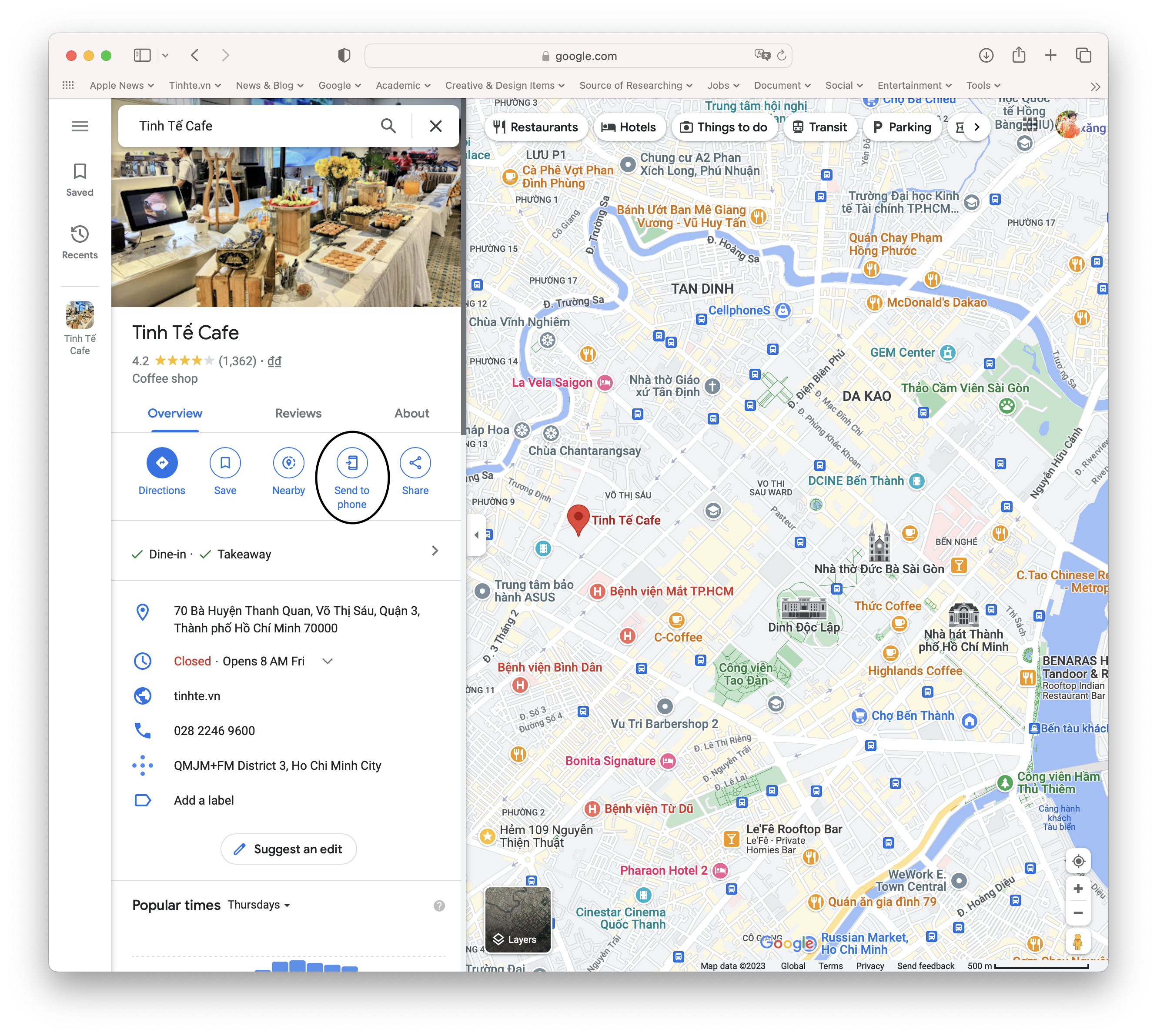
Task: Clear the Tinh Tế Cafe search
Action: click(x=435, y=126)
